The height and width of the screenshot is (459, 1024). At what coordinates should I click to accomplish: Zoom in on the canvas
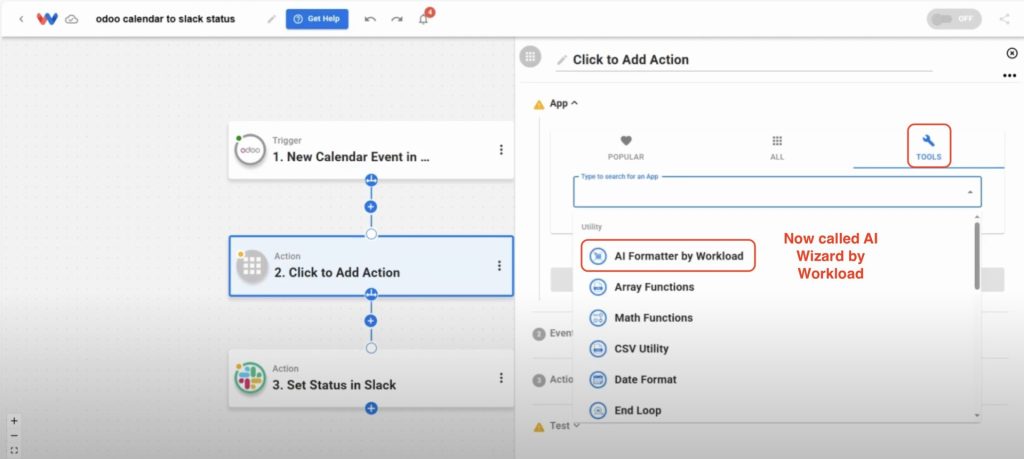[14, 421]
